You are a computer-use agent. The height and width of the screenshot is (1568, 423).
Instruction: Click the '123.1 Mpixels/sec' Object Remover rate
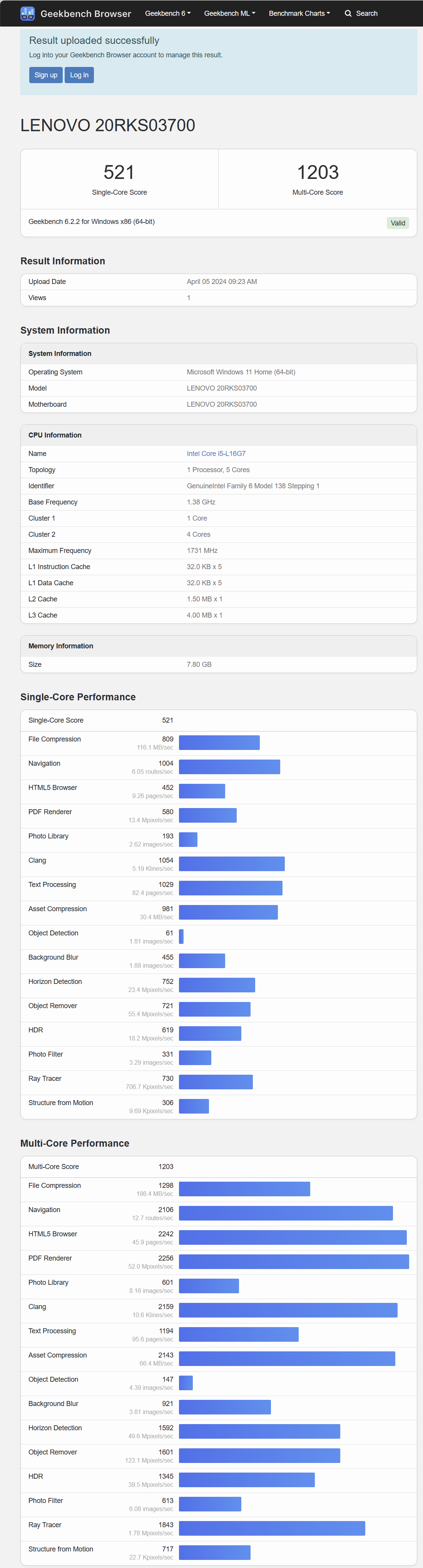click(150, 1460)
